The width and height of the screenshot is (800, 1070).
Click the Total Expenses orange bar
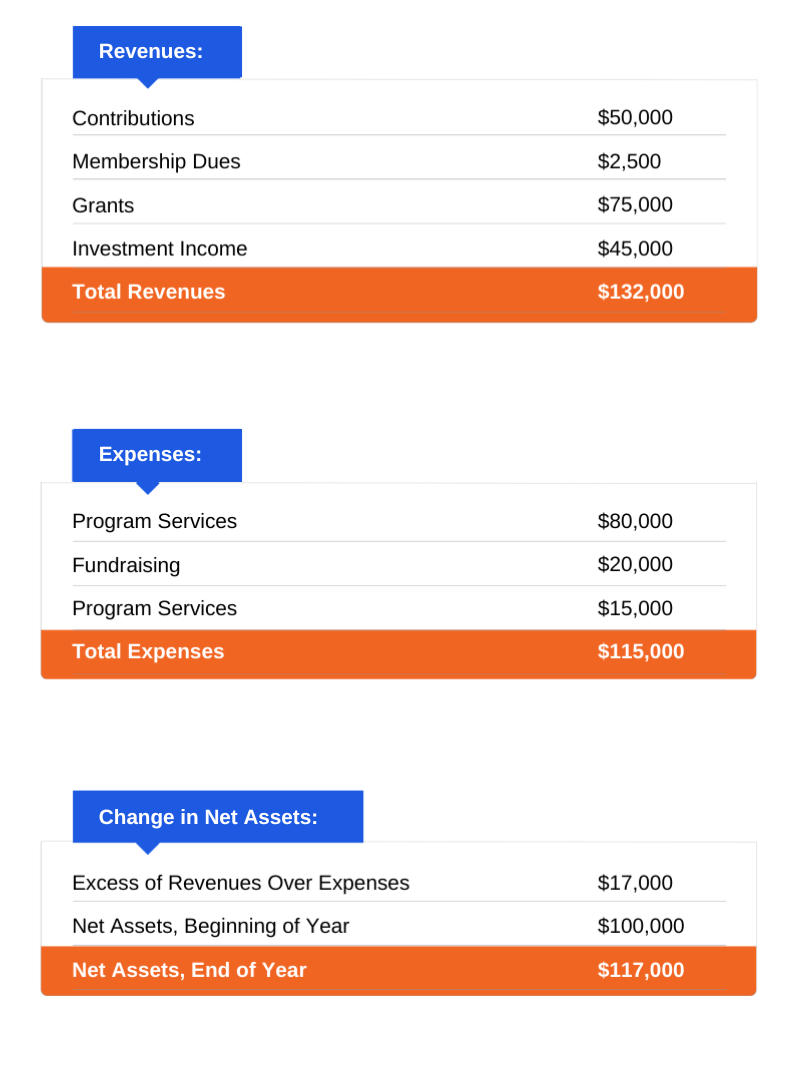coord(399,654)
